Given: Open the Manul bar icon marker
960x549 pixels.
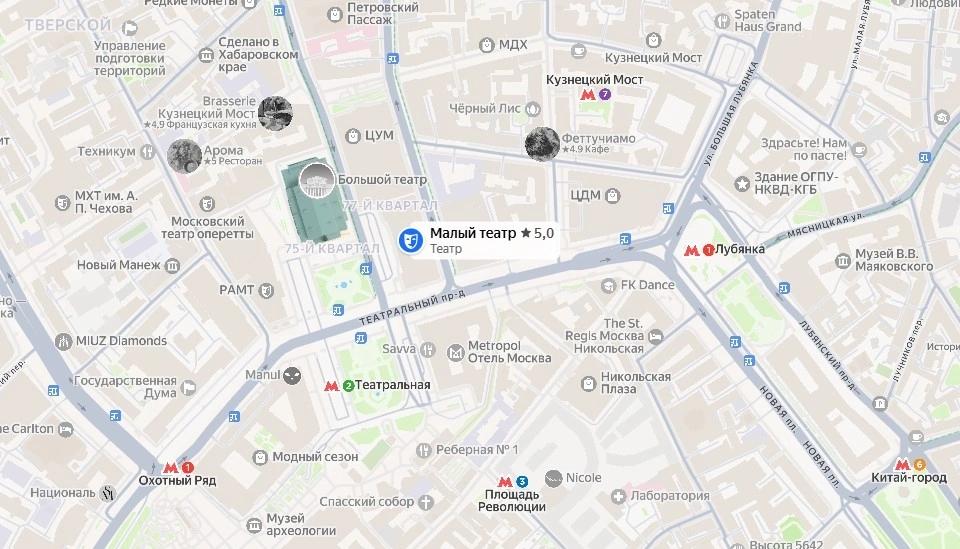Looking at the screenshot, I should pyautogui.click(x=292, y=375).
